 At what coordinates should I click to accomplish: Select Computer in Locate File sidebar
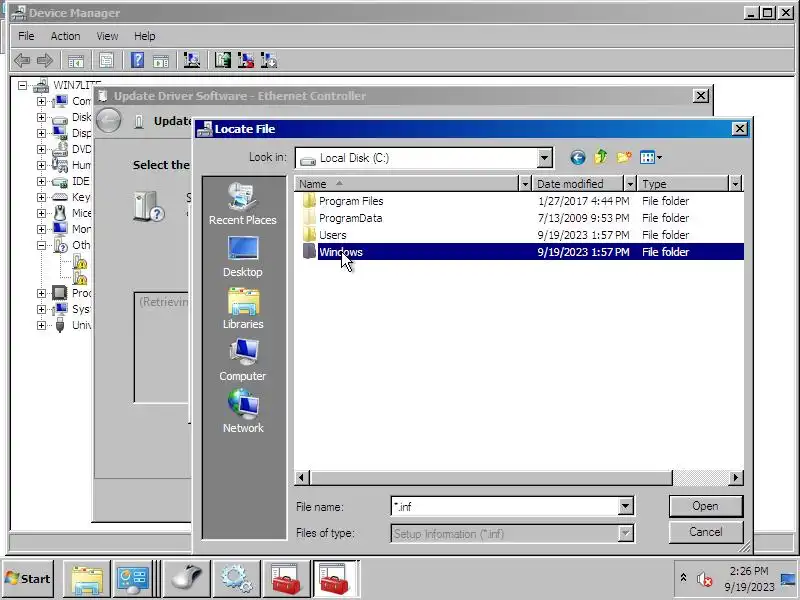click(243, 360)
